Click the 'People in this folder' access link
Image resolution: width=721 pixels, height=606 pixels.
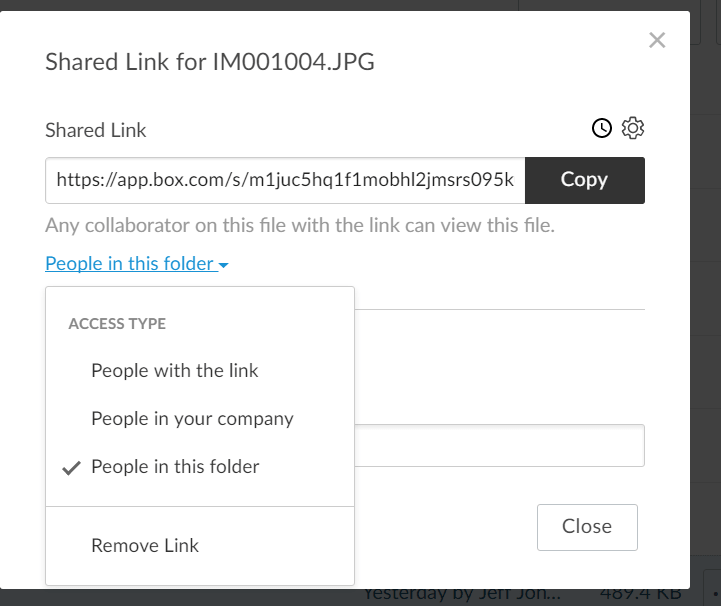click(x=130, y=264)
